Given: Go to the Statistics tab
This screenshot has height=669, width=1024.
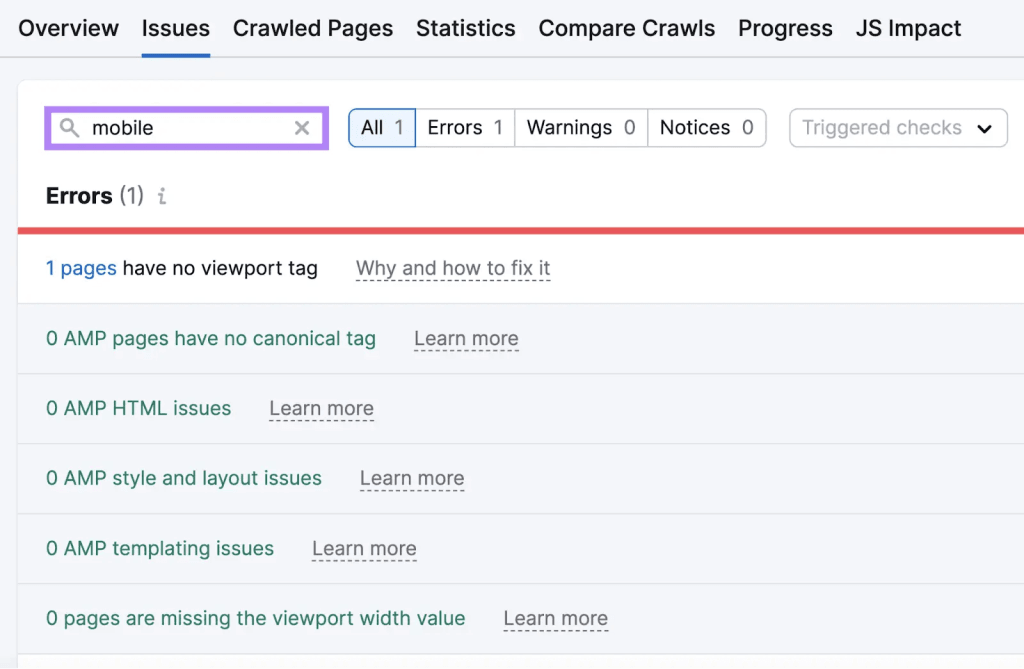Looking at the screenshot, I should click(466, 29).
